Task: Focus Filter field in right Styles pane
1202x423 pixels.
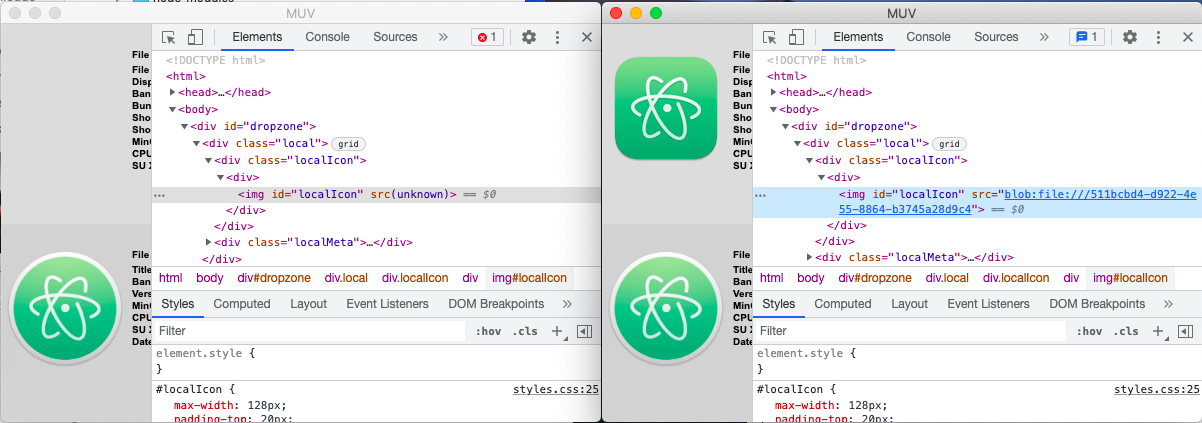Action: 911,331
